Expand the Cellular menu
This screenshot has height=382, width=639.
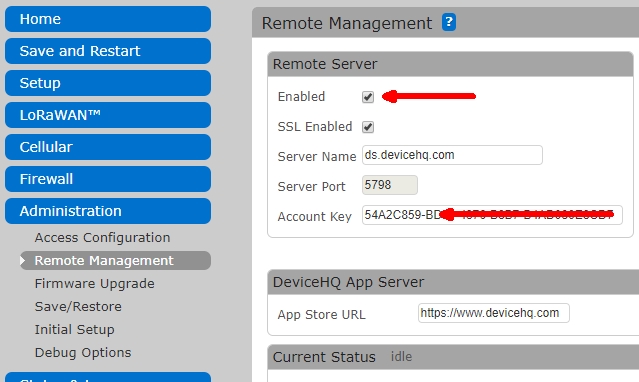pos(108,147)
